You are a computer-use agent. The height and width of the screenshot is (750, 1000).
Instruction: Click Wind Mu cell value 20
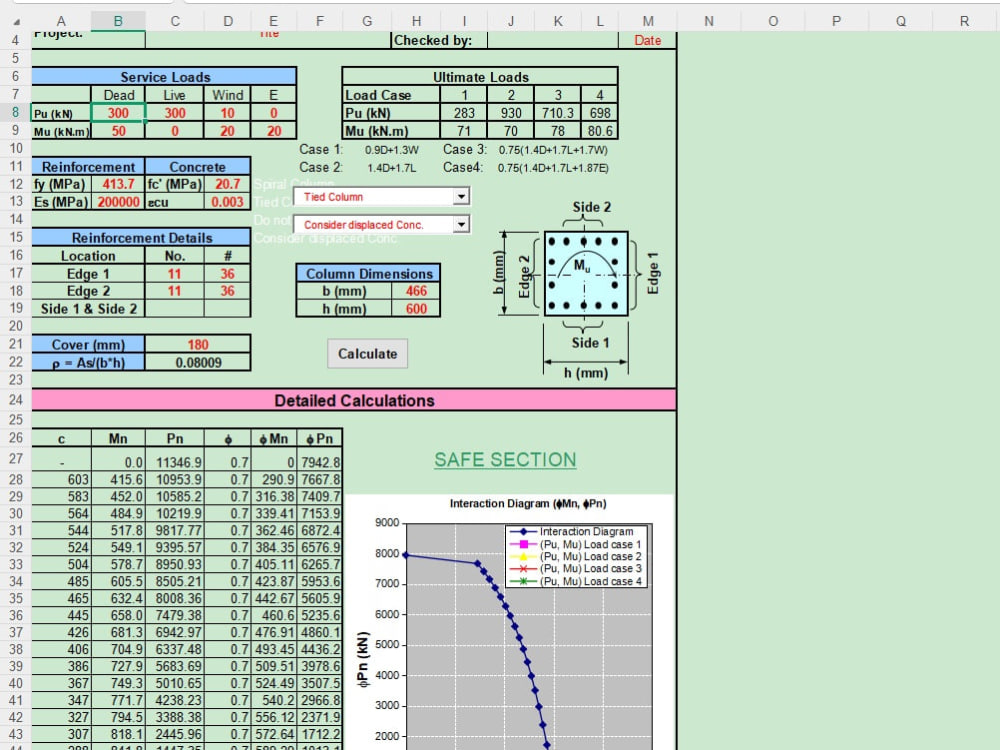click(228, 131)
